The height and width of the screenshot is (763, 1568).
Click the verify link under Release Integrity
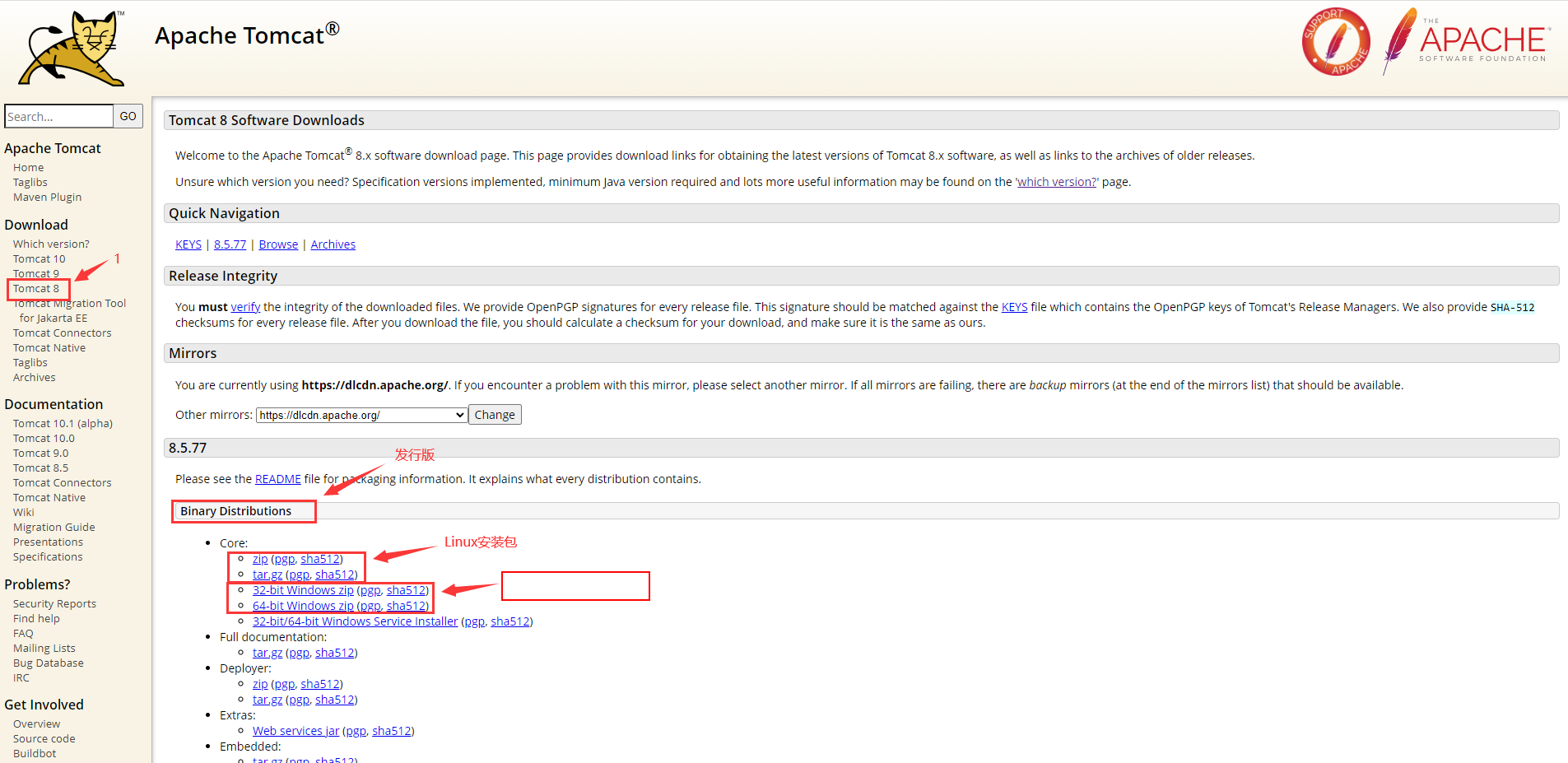point(246,307)
